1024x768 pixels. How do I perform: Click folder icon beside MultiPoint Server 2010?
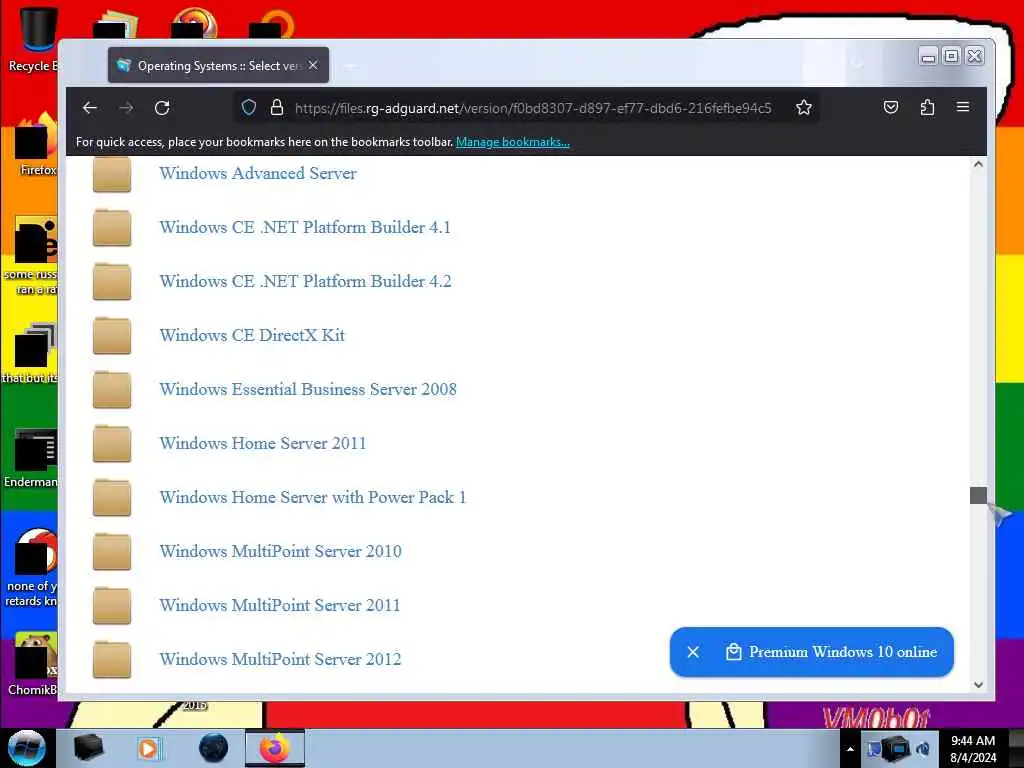click(112, 552)
